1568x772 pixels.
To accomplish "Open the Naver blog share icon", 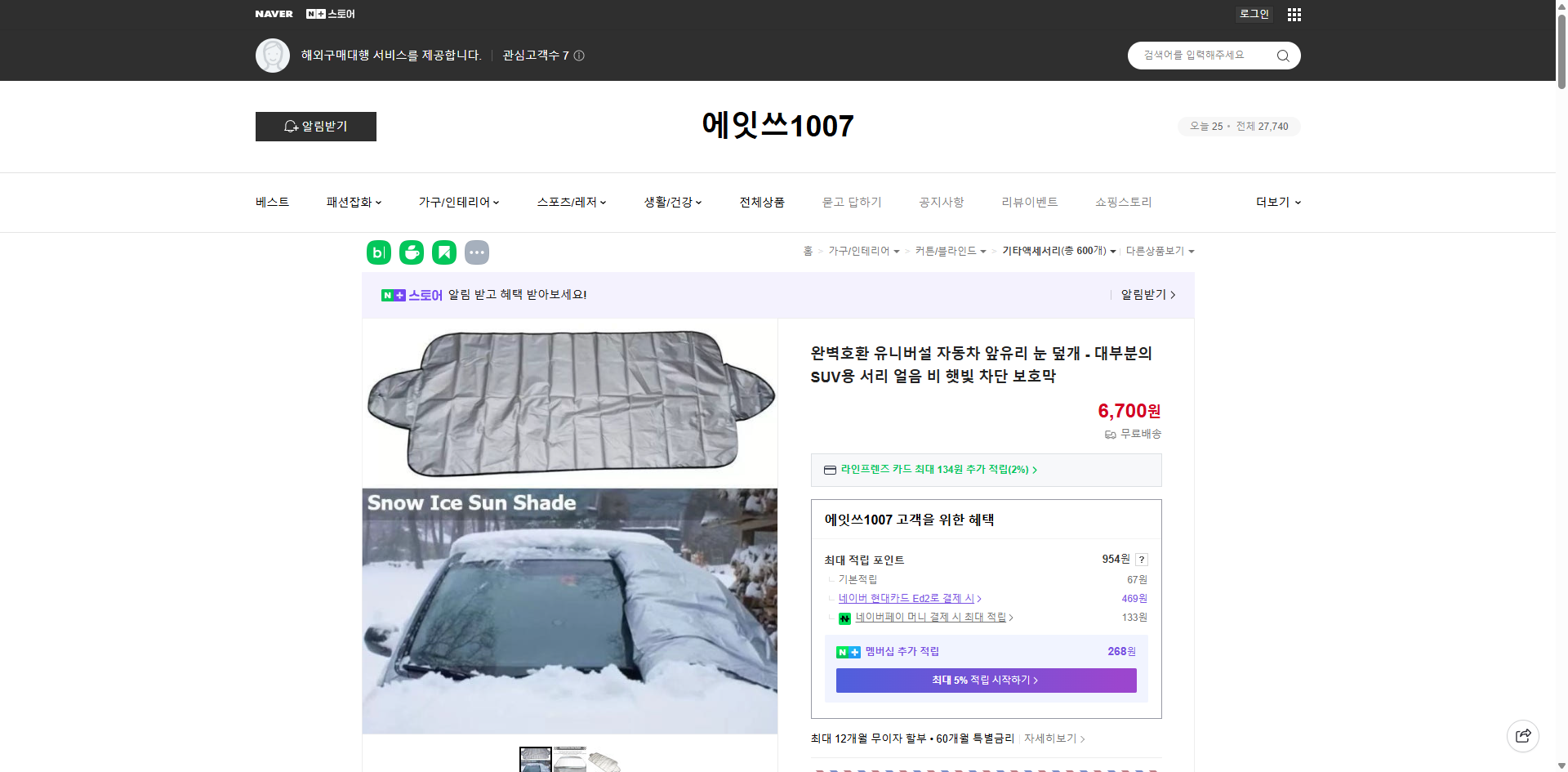I will [x=378, y=252].
